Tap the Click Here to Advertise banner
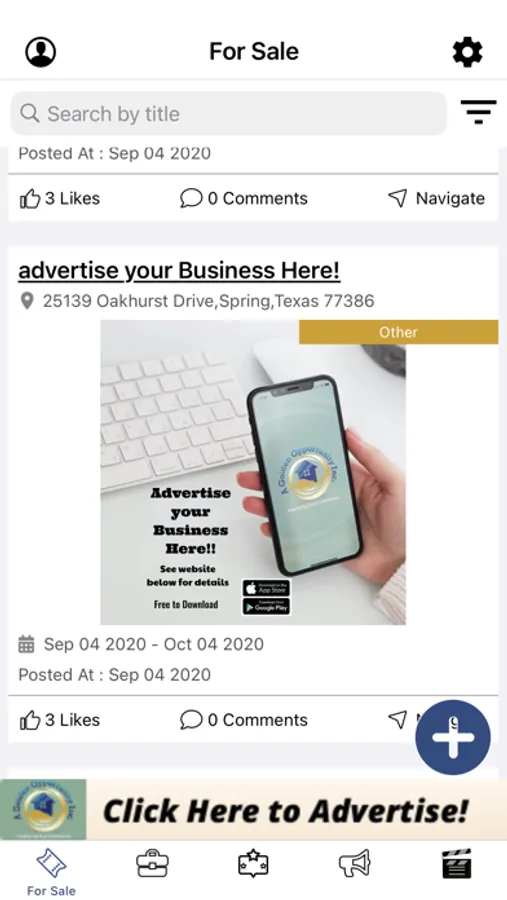The image size is (507, 900). tap(253, 809)
